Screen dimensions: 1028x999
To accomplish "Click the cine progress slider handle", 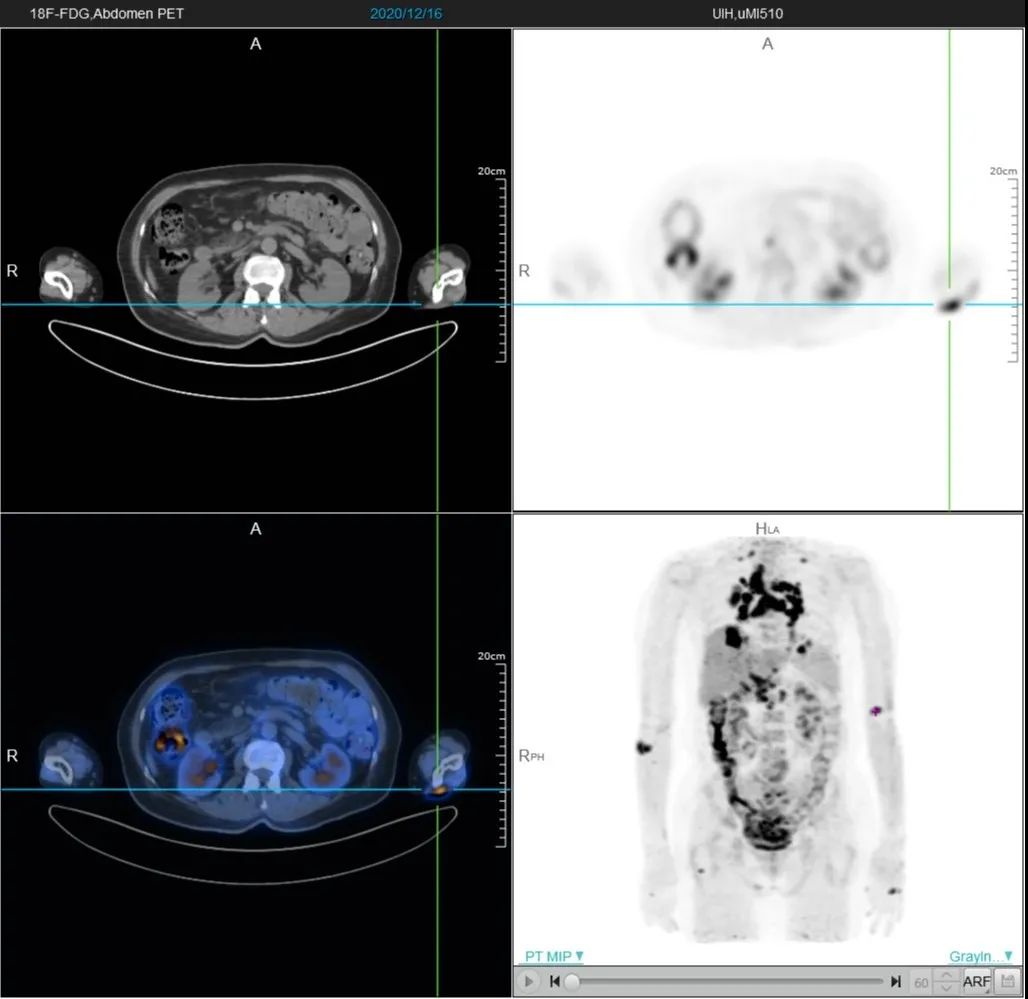I will [572, 981].
